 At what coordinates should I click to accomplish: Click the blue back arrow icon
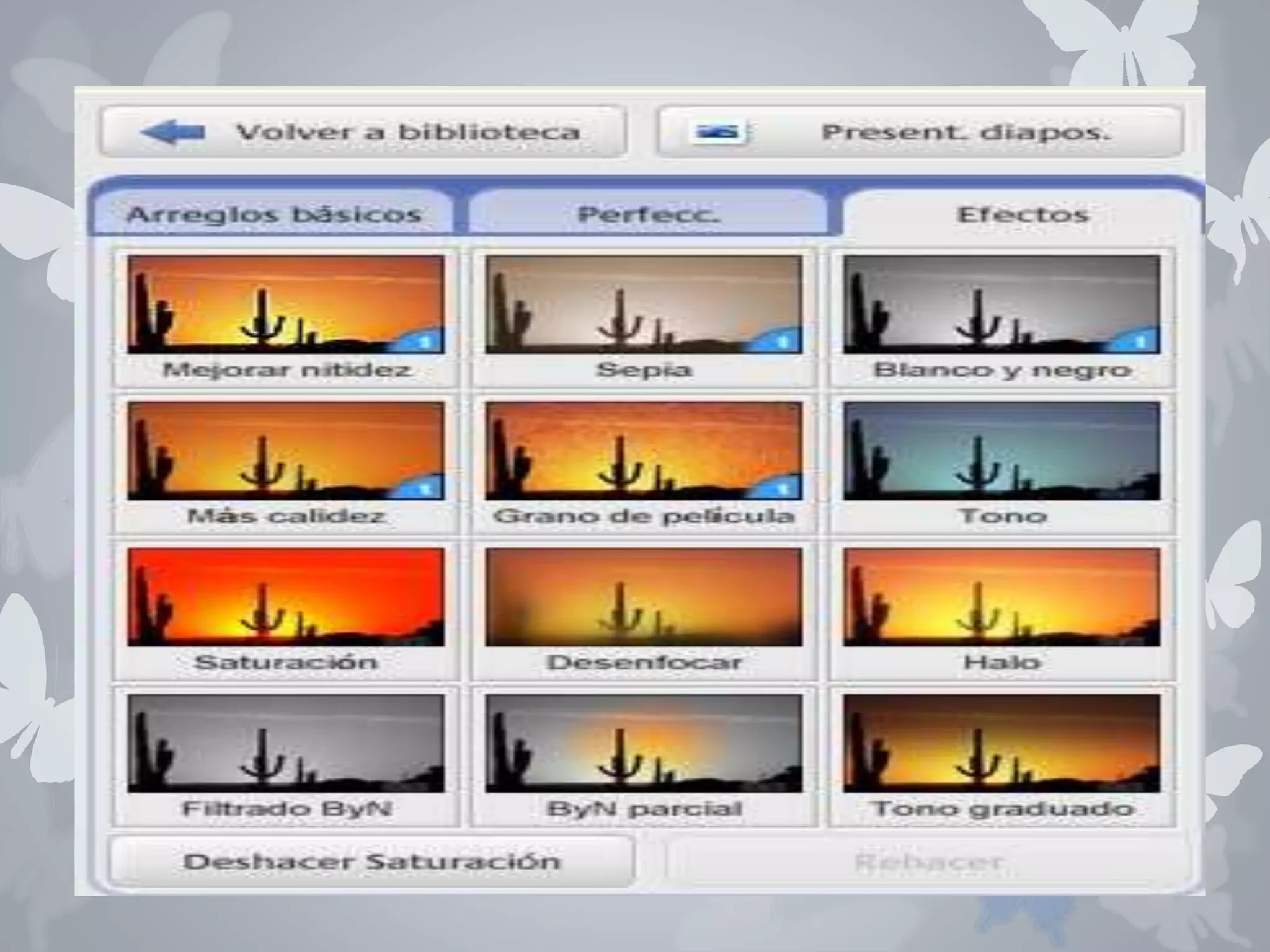[x=172, y=132]
